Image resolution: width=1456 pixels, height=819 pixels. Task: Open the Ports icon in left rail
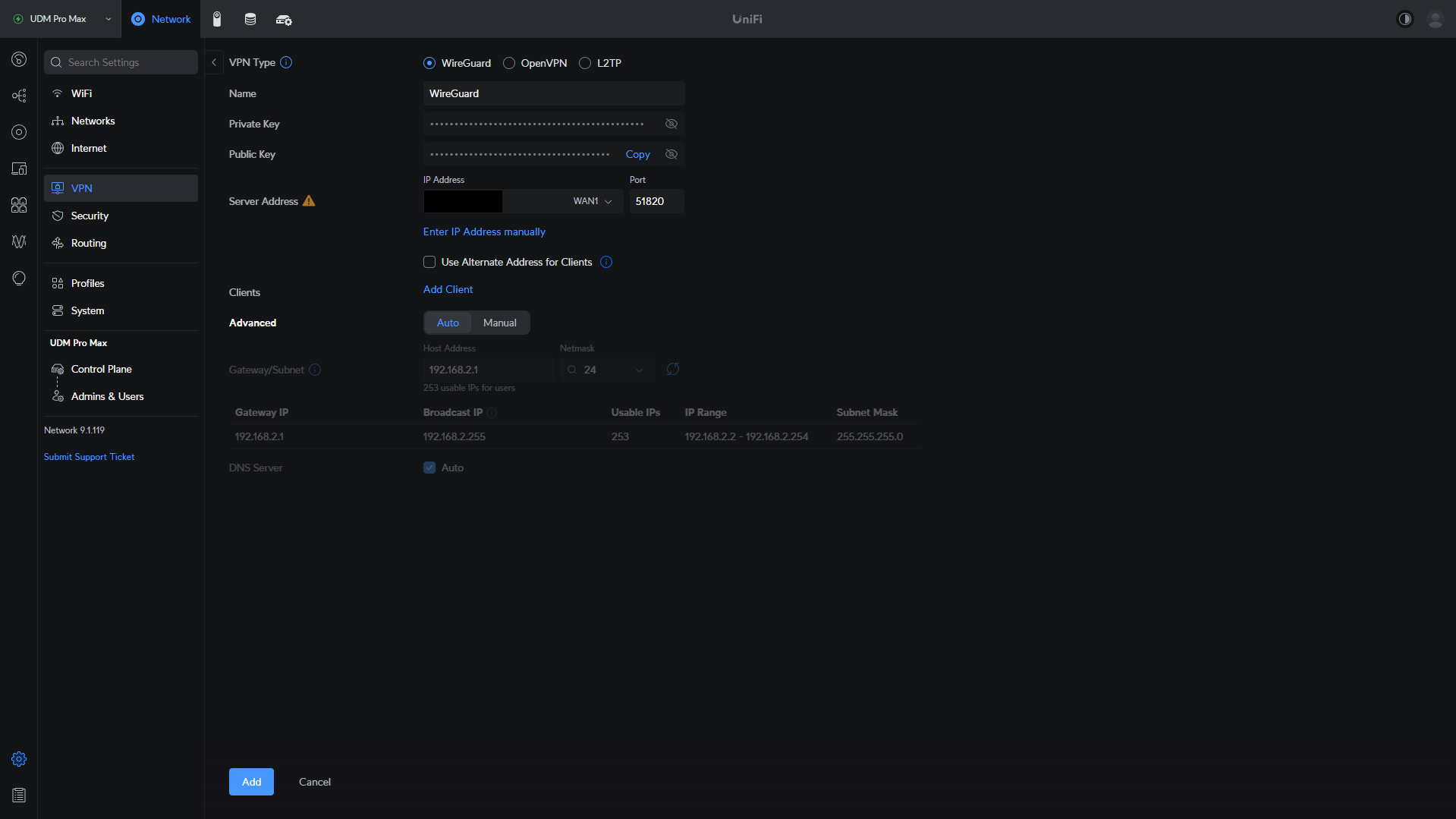[x=19, y=205]
